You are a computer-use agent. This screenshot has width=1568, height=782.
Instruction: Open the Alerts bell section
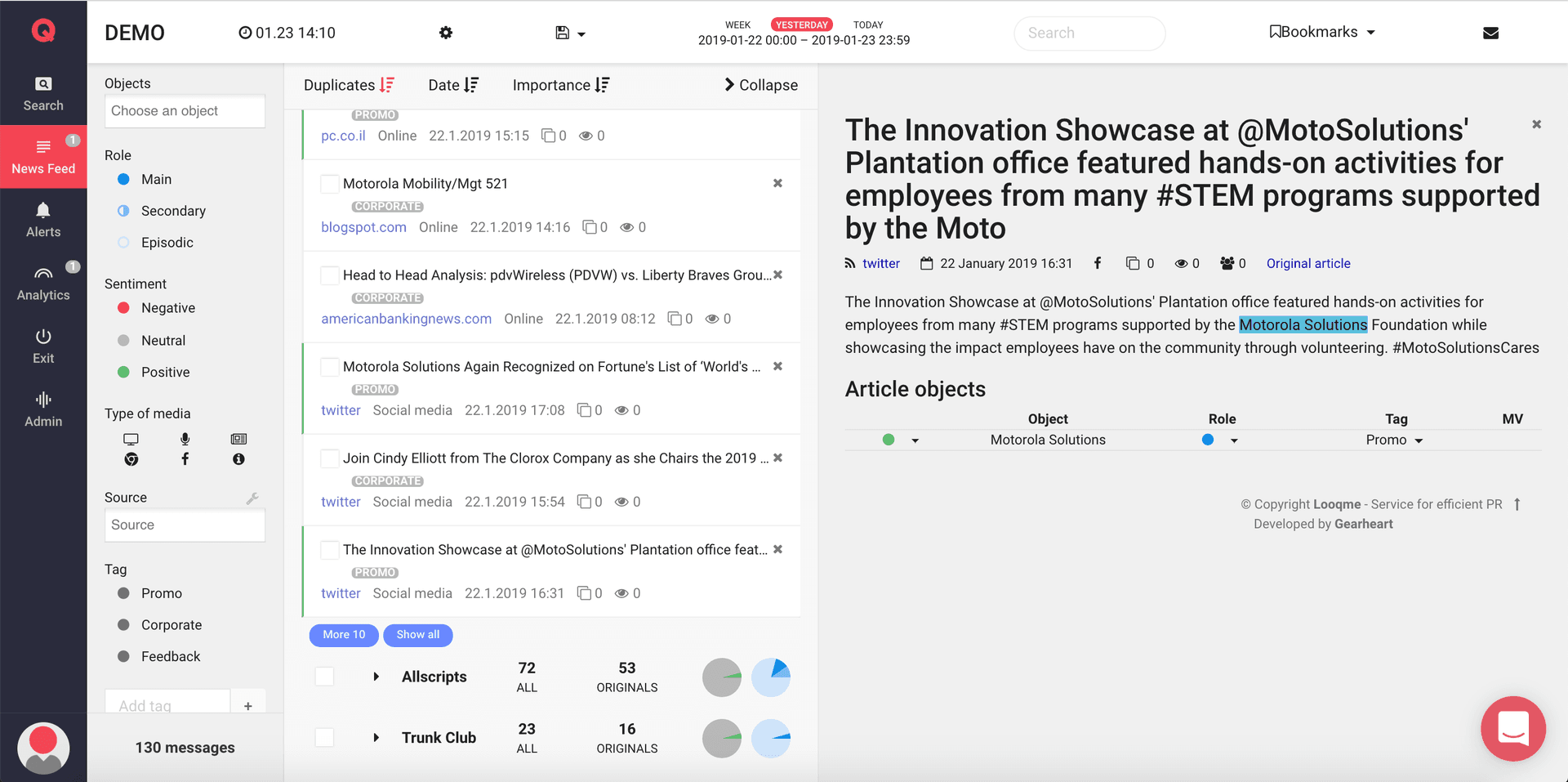click(x=43, y=220)
